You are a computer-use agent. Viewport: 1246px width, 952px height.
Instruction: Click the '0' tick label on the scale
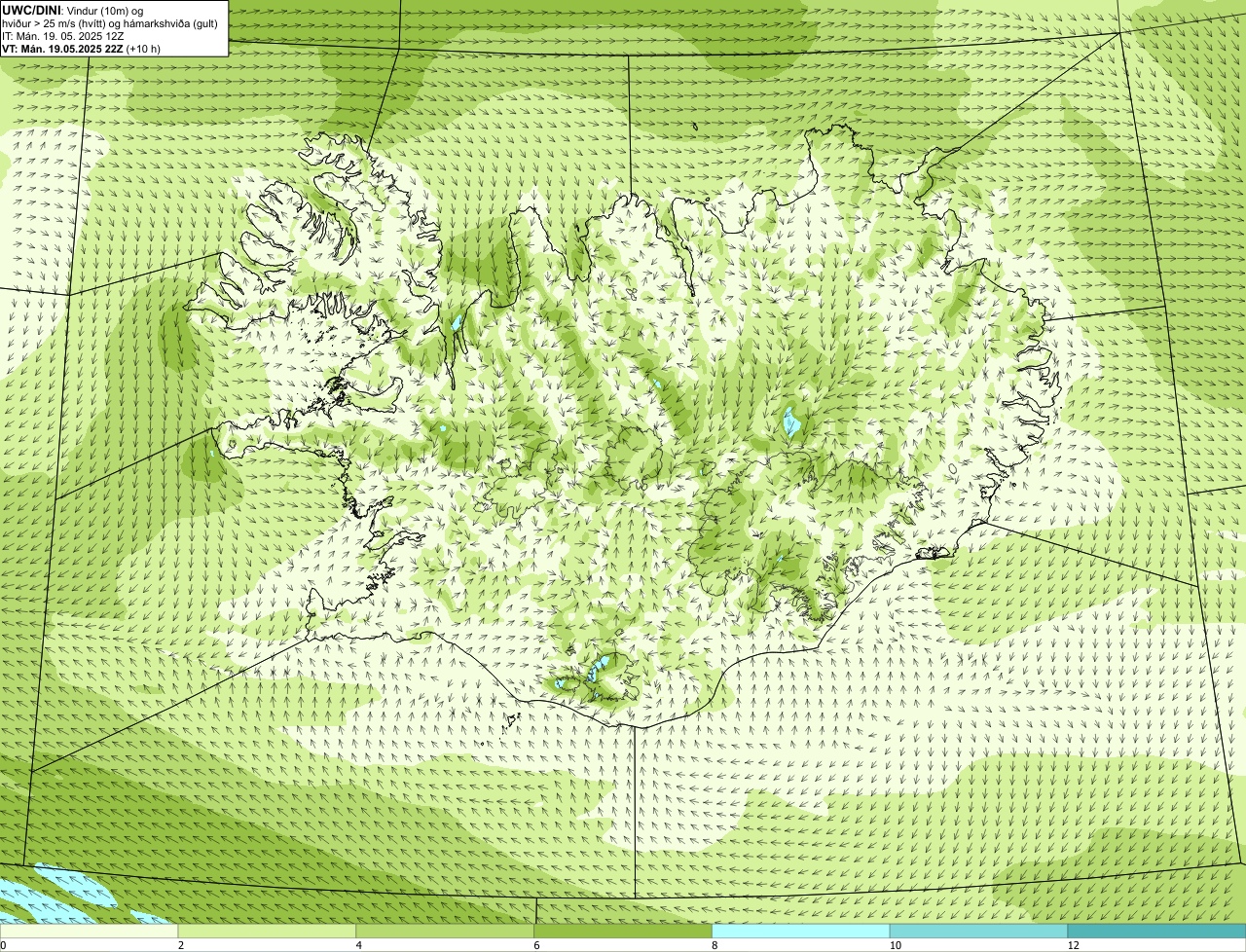point(3,945)
